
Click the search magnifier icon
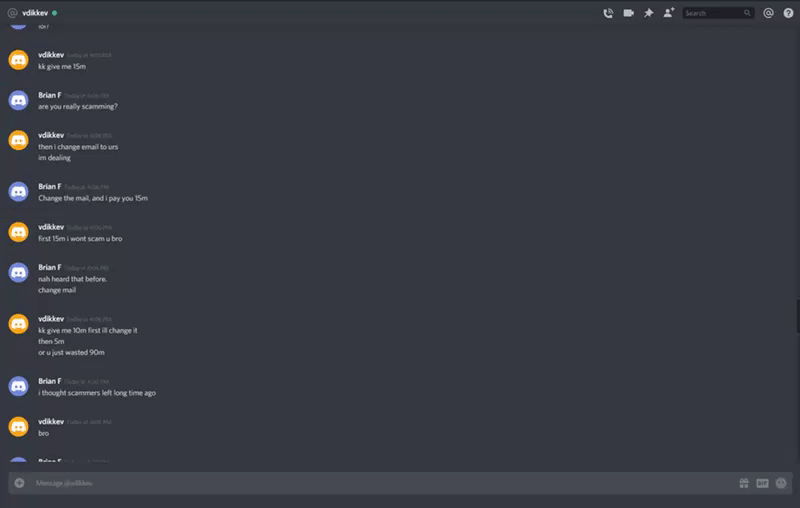pos(747,13)
